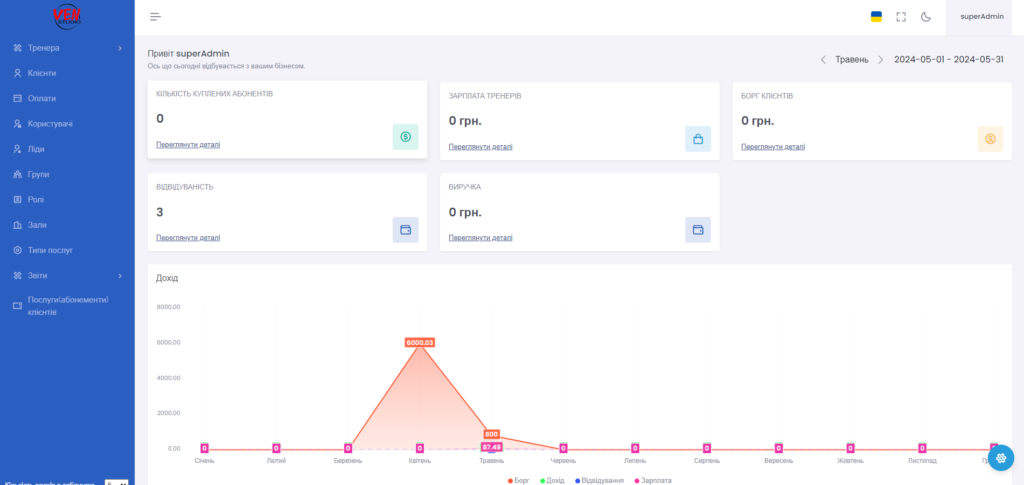Open the date range 2024-05-01 - 2024-05-31 picker
The width and height of the screenshot is (1024, 485).
[948, 59]
